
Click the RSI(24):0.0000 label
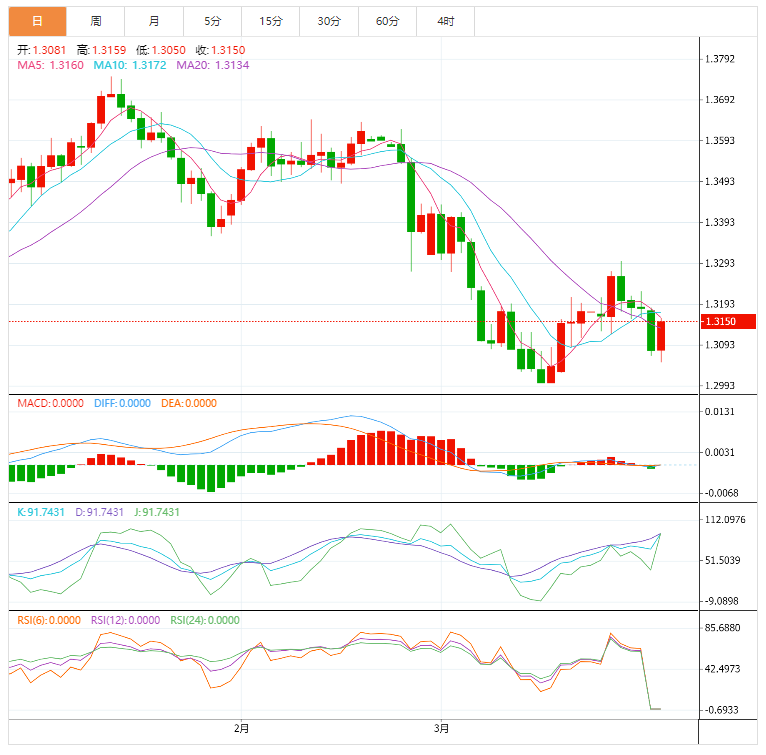point(205,620)
